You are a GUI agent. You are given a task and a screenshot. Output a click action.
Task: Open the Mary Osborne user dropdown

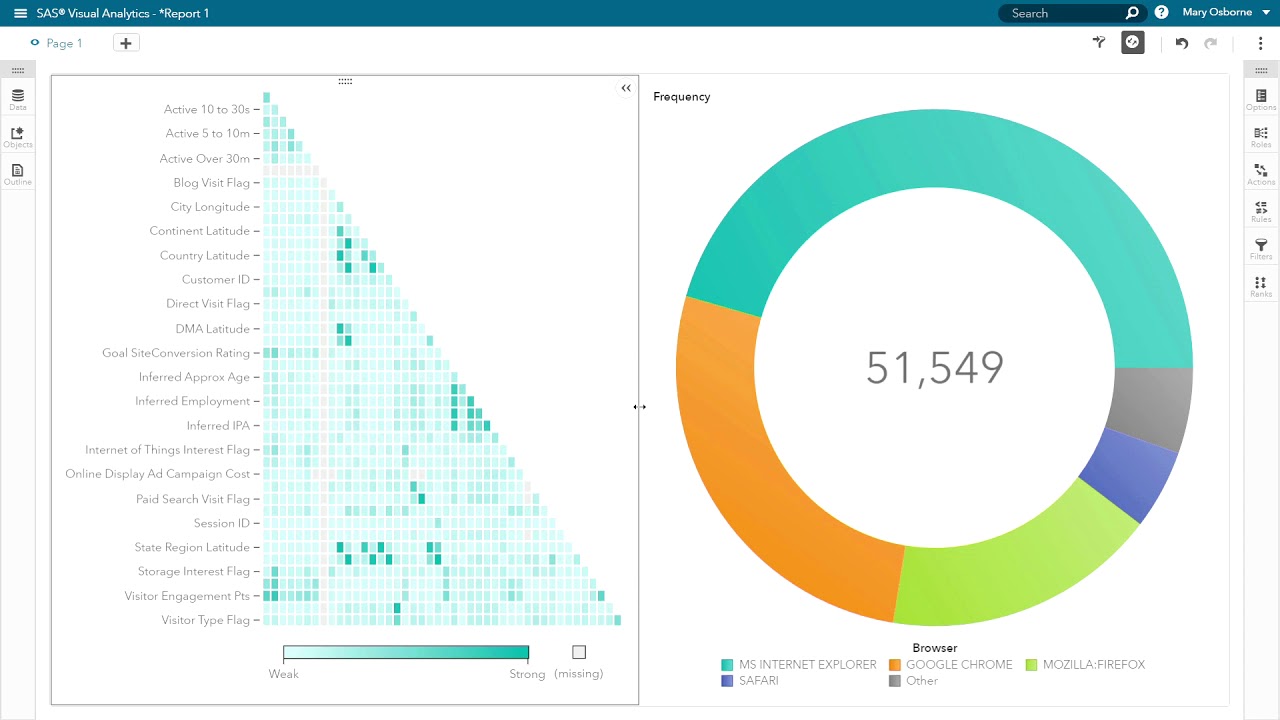pyautogui.click(x=1226, y=13)
